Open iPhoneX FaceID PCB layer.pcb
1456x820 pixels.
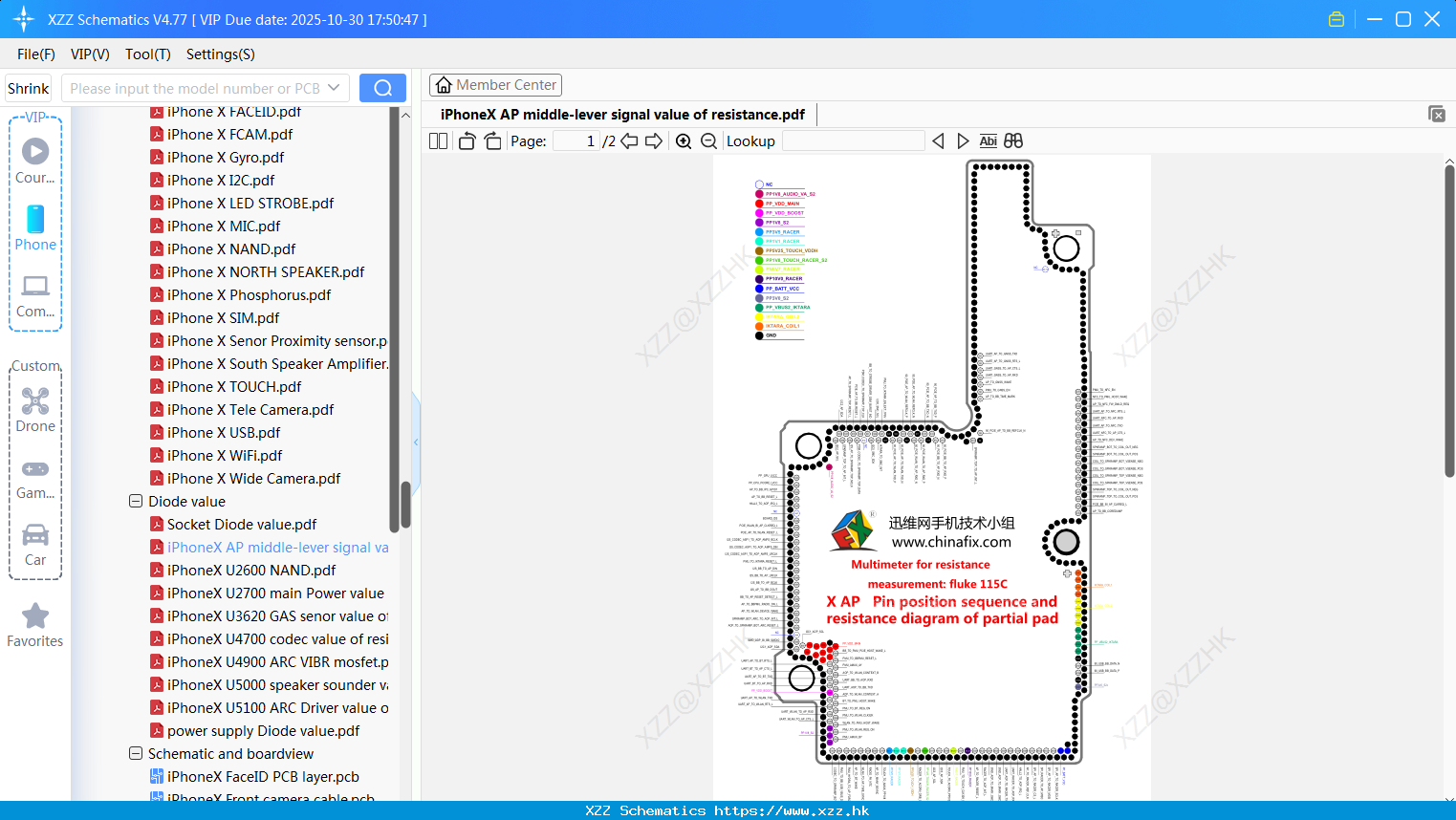[263, 777]
